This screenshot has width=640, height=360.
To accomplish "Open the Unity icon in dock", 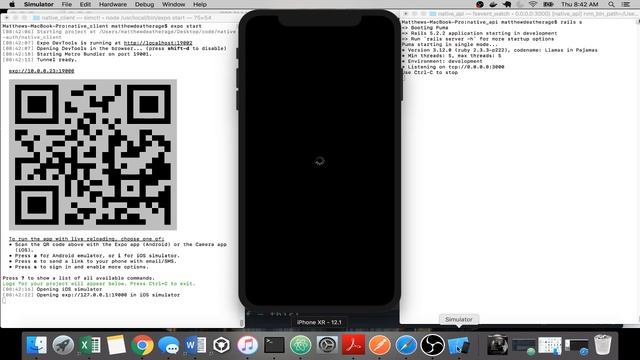I will 221,345.
